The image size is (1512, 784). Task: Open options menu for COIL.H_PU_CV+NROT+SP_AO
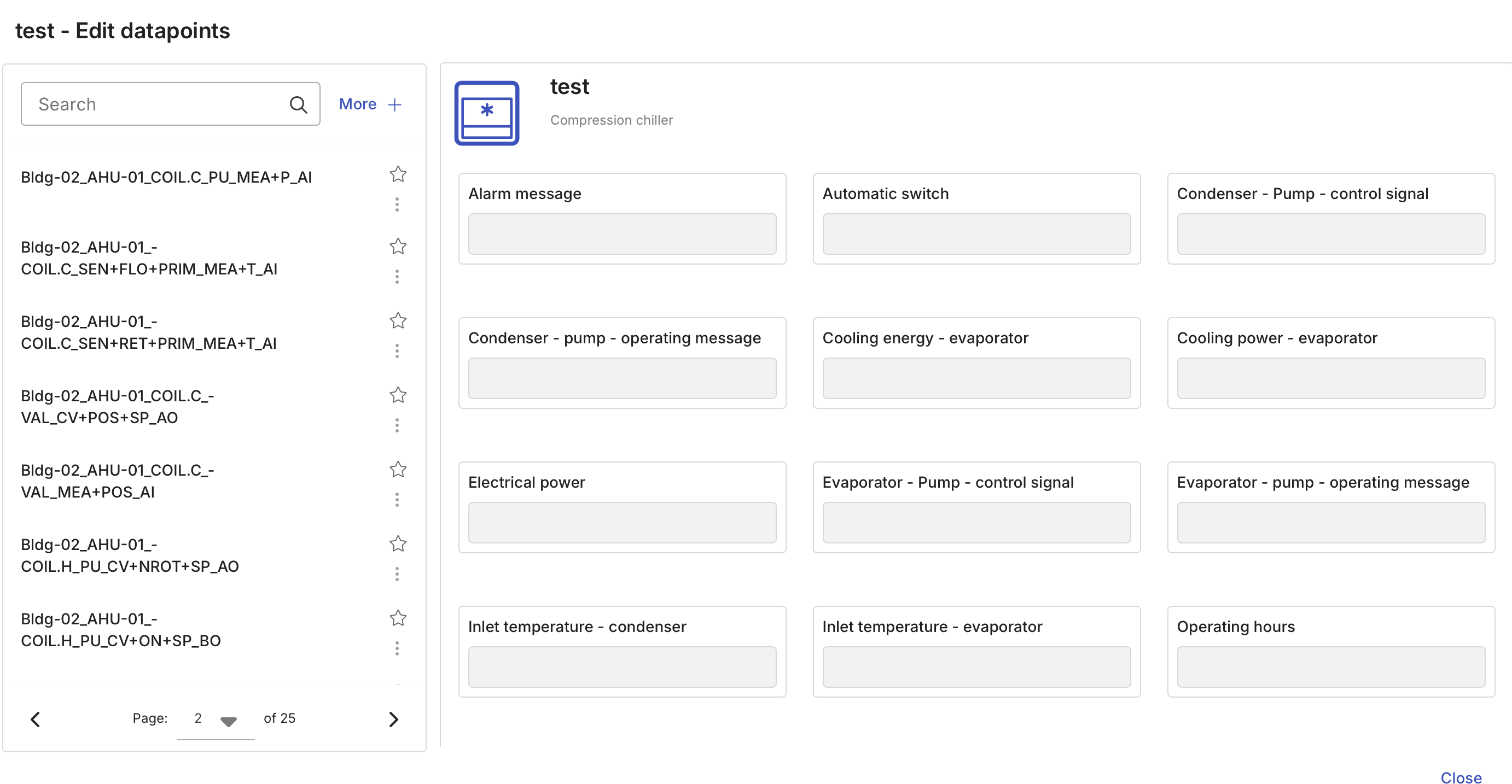point(397,574)
